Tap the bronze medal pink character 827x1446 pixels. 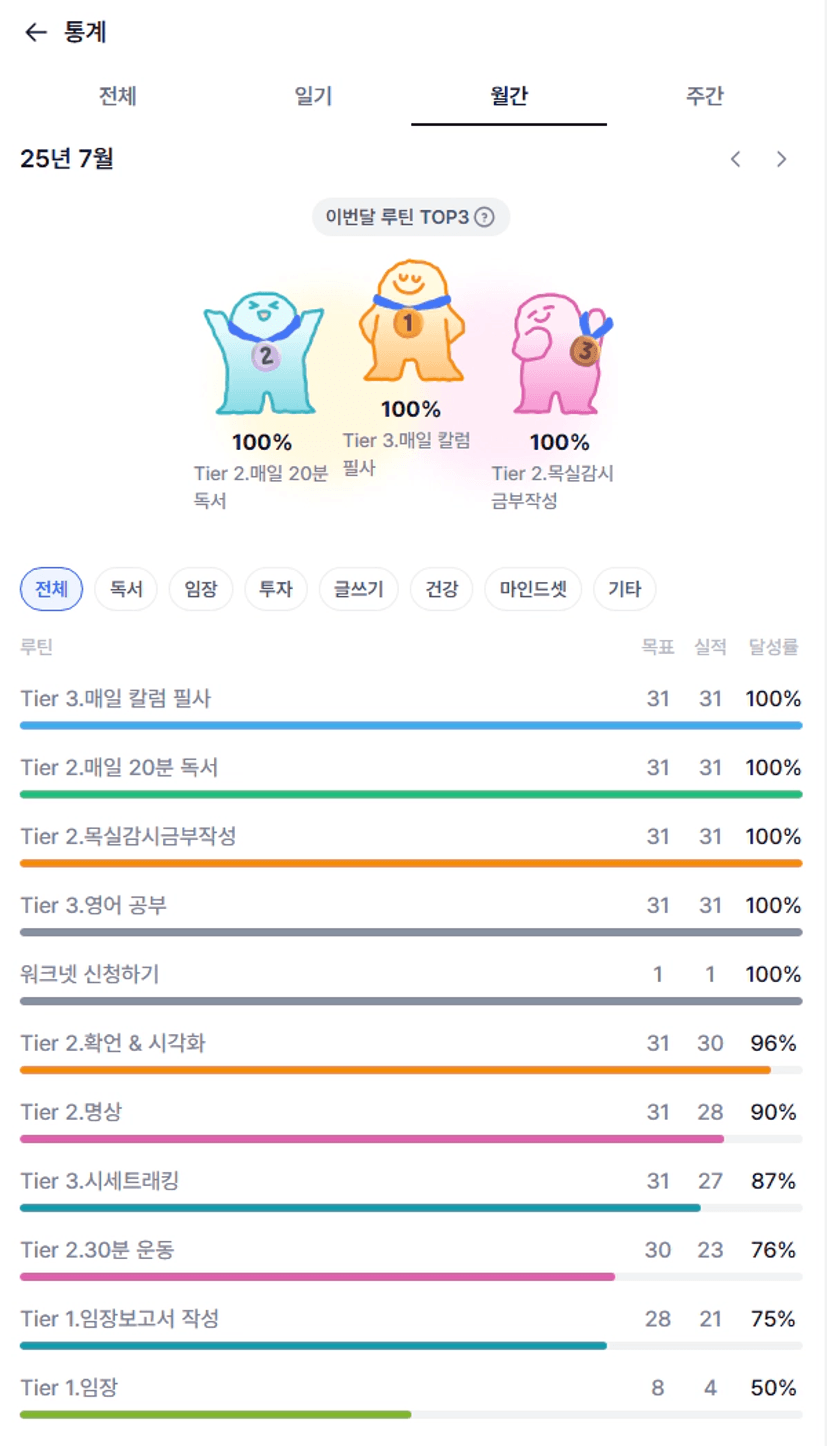[560, 353]
